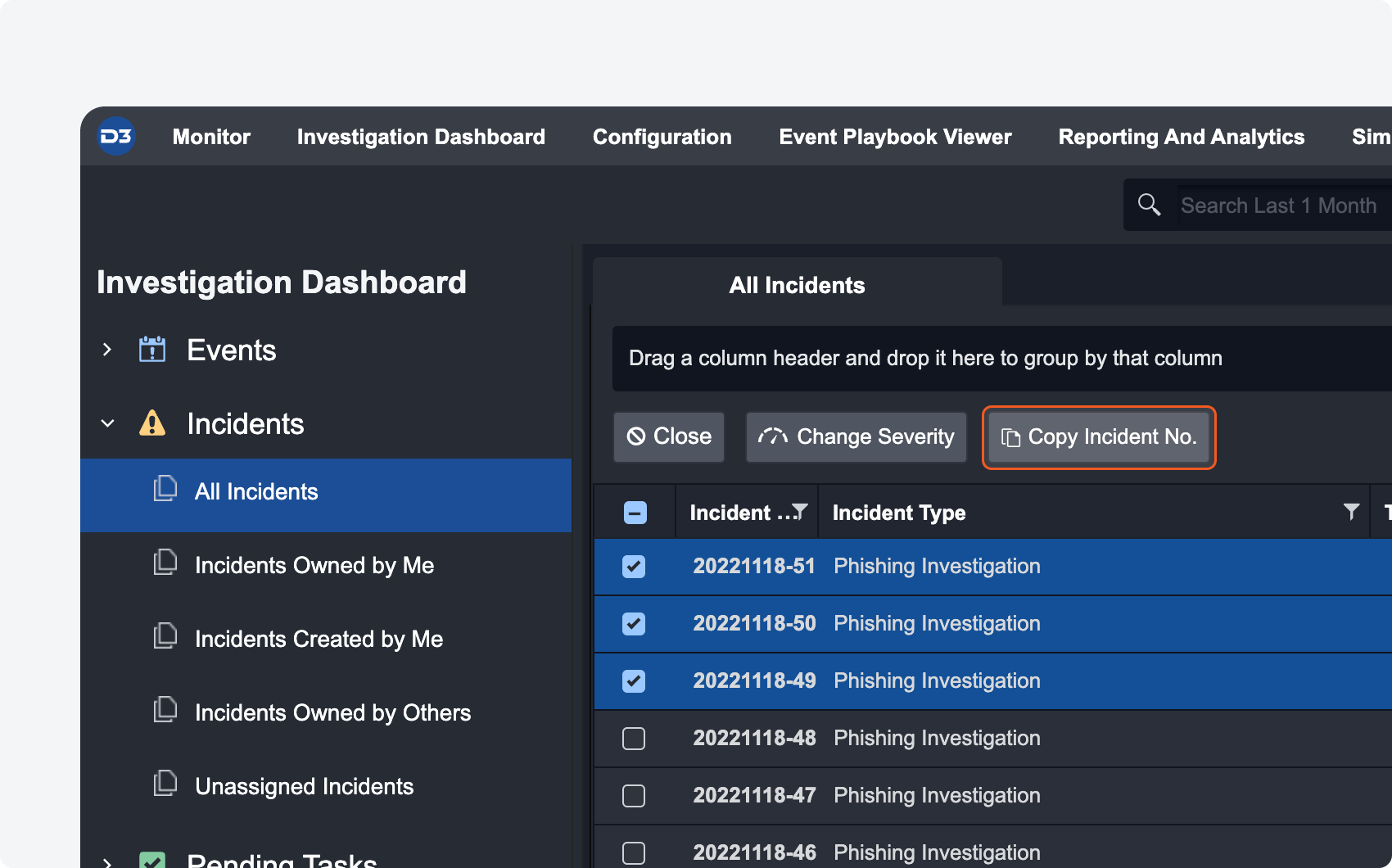Click the Events calendar icon

pyautogui.click(x=152, y=350)
